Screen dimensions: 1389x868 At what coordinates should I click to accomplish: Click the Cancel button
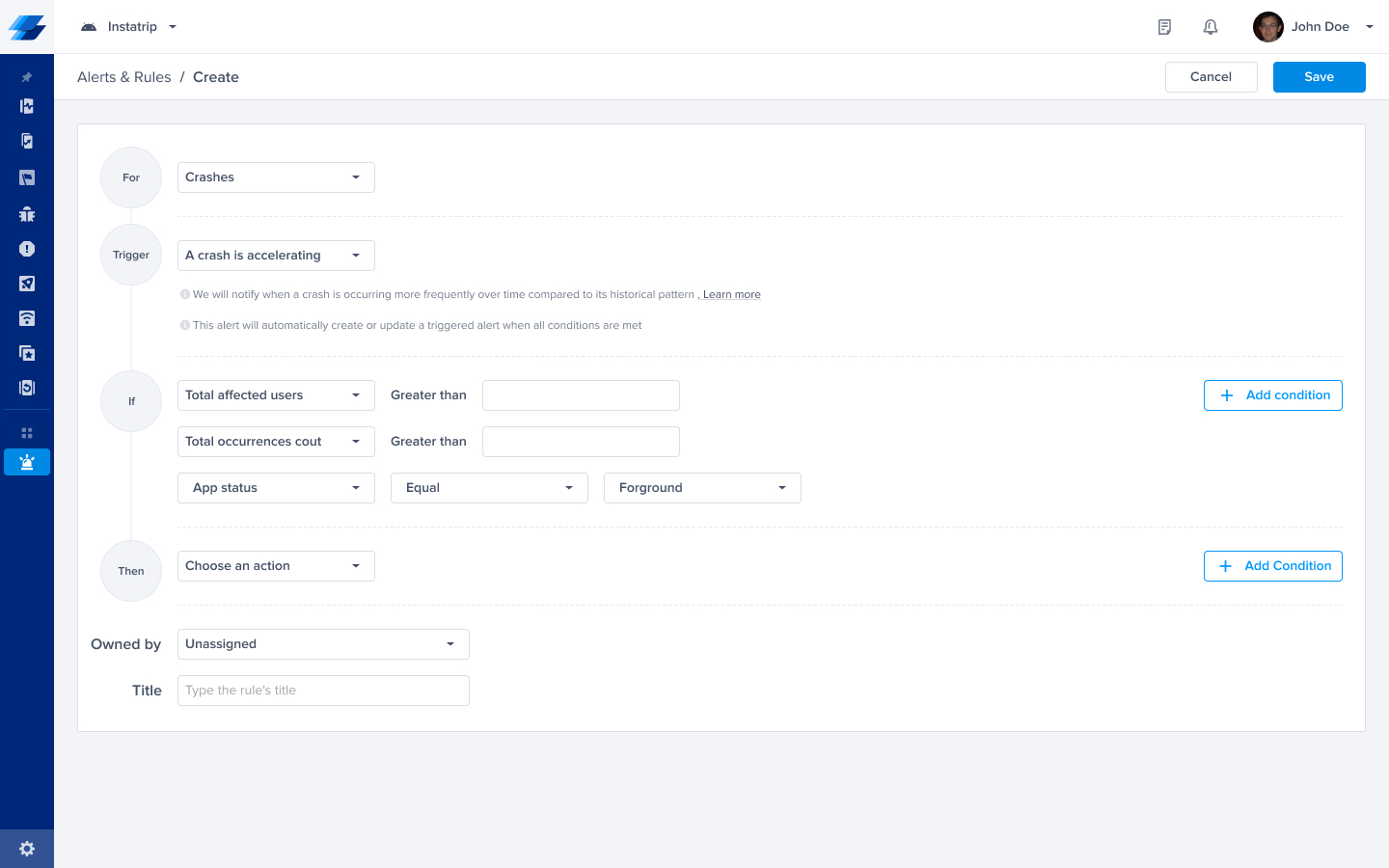pos(1211,77)
